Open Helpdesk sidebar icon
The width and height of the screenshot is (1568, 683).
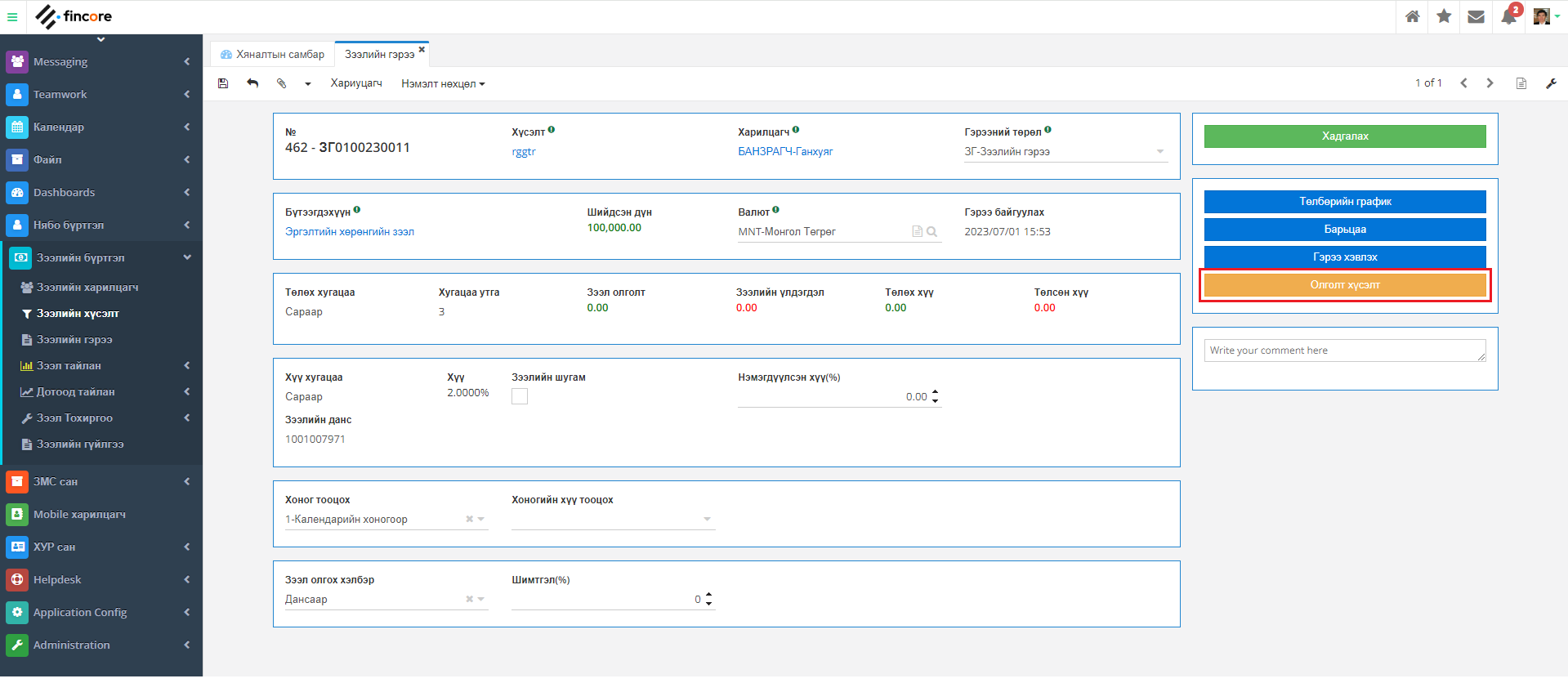pyautogui.click(x=17, y=580)
